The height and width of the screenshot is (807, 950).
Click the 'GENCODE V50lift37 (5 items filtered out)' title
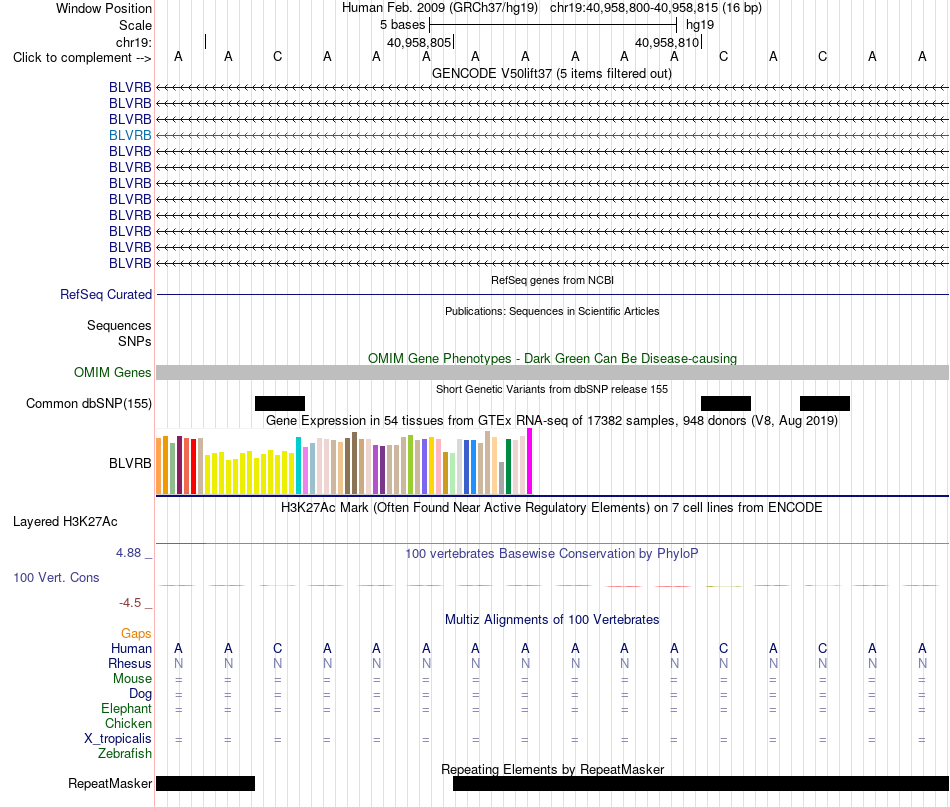pos(552,74)
